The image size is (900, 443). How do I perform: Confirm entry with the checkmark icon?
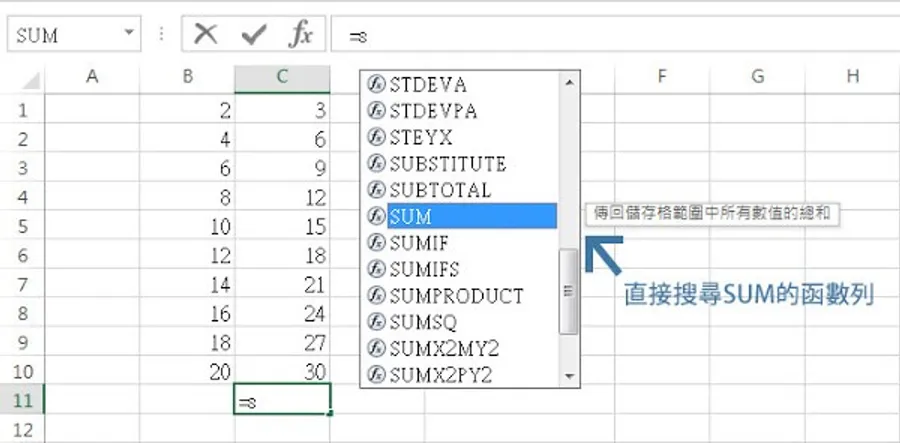[254, 36]
